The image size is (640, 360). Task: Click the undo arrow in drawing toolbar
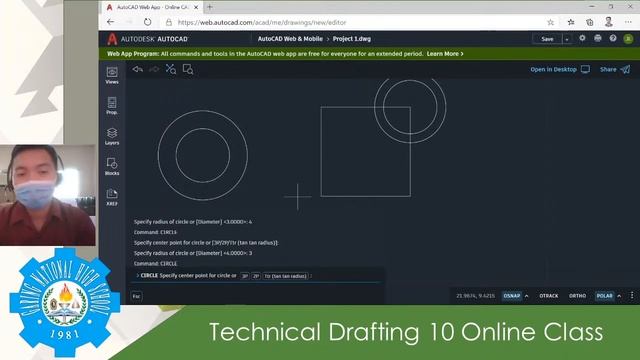pyautogui.click(x=138, y=69)
